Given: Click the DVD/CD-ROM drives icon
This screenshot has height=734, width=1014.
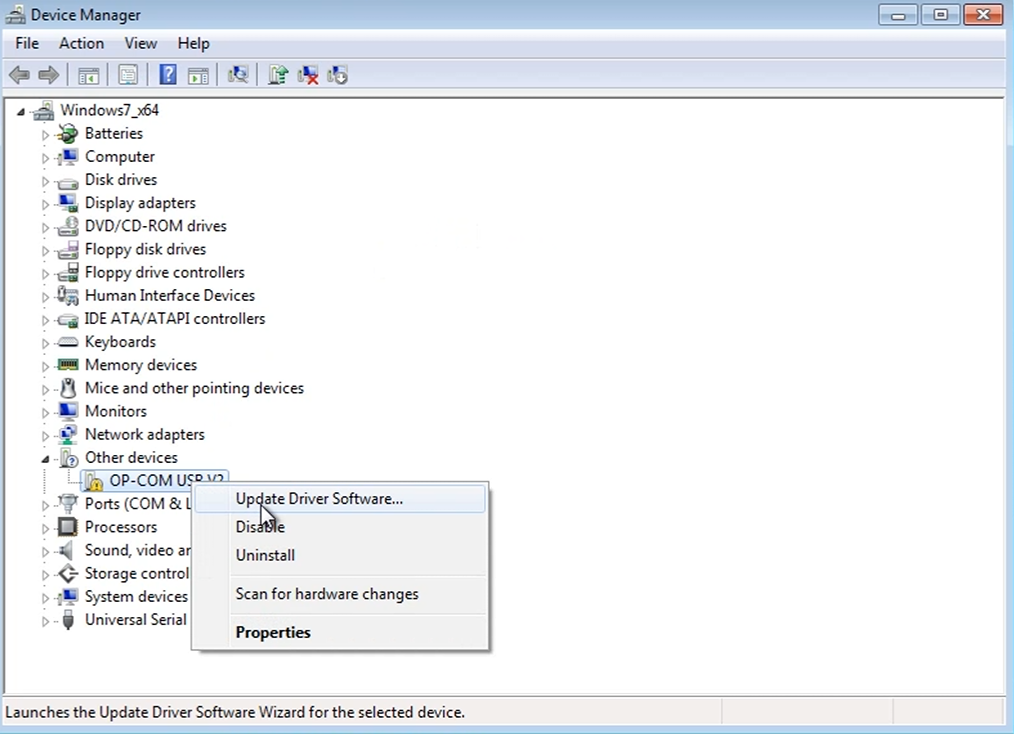Looking at the screenshot, I should (x=67, y=226).
